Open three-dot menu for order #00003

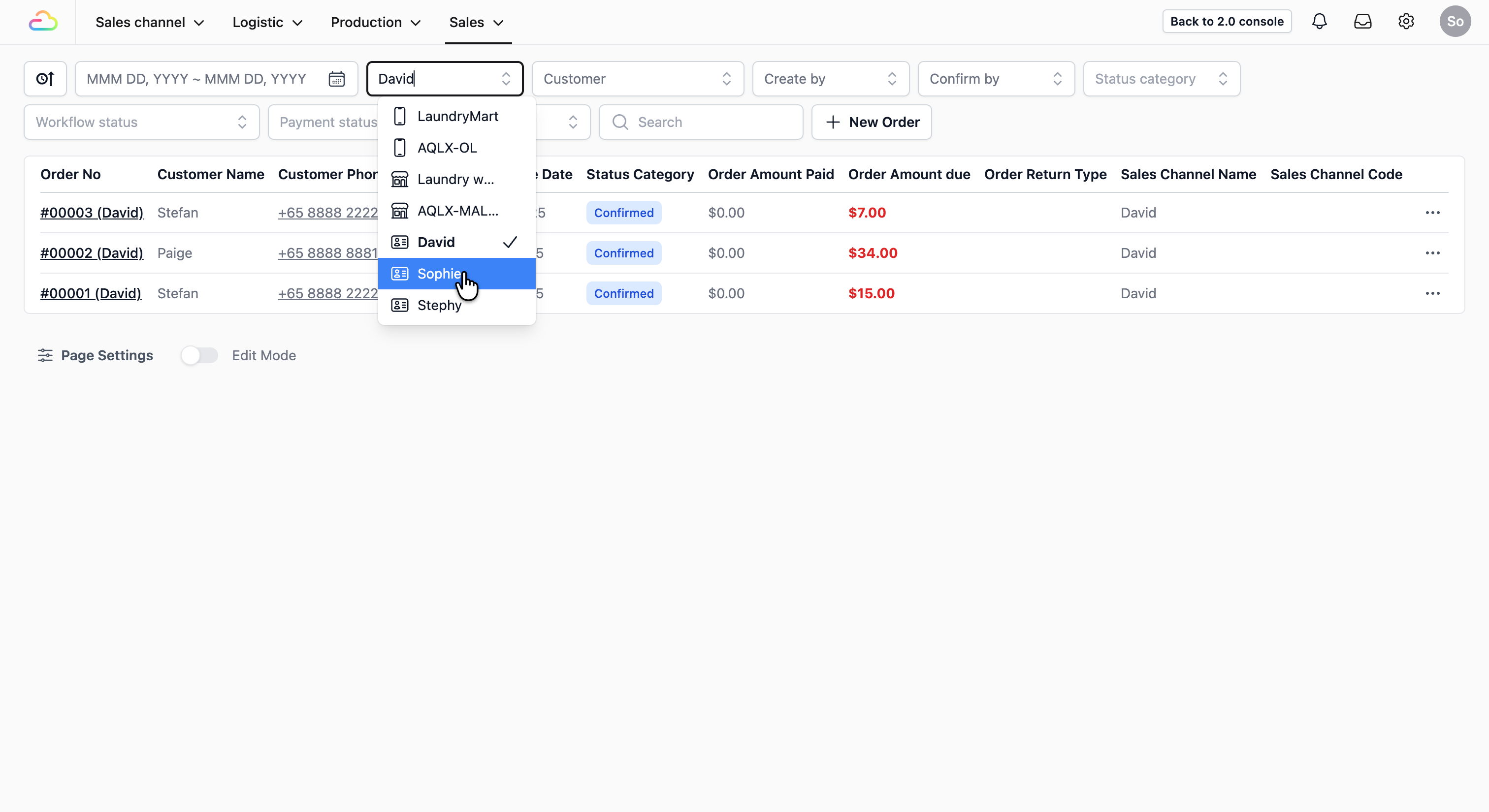coord(1432,213)
